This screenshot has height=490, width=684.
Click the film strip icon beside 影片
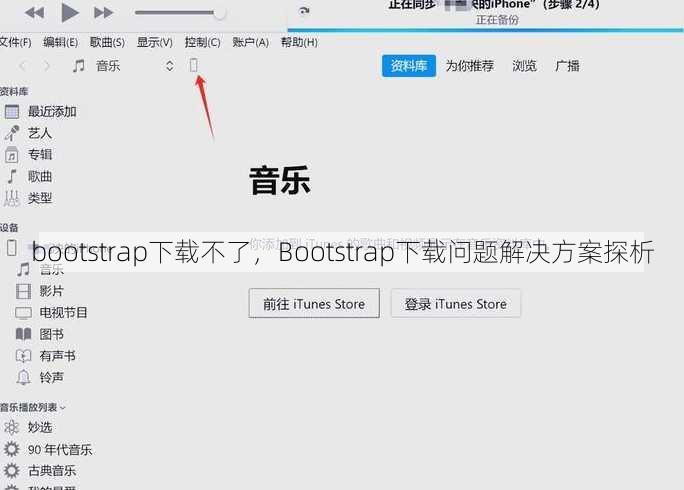tap(24, 291)
